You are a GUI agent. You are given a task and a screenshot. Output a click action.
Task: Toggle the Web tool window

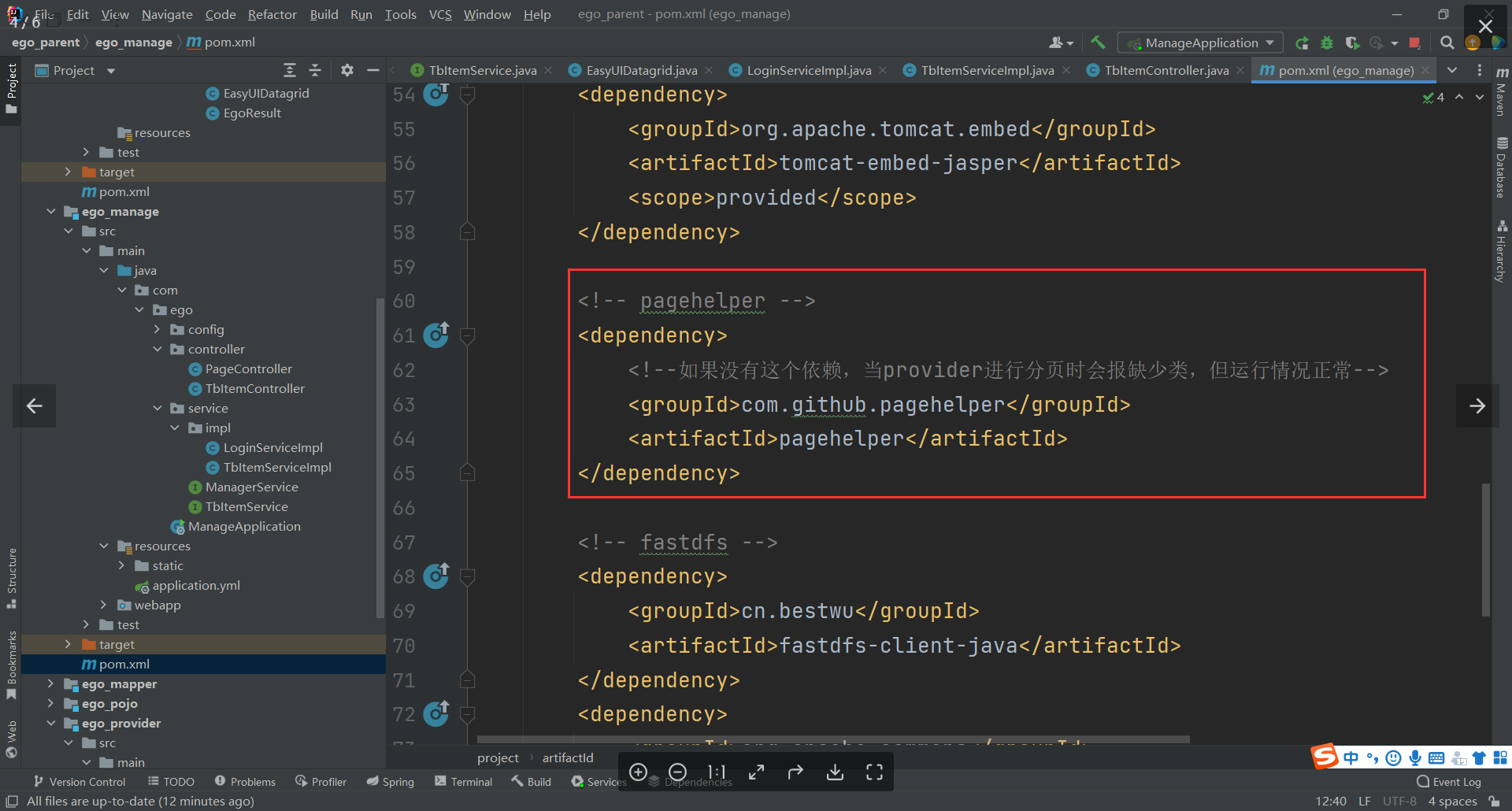tap(12, 739)
